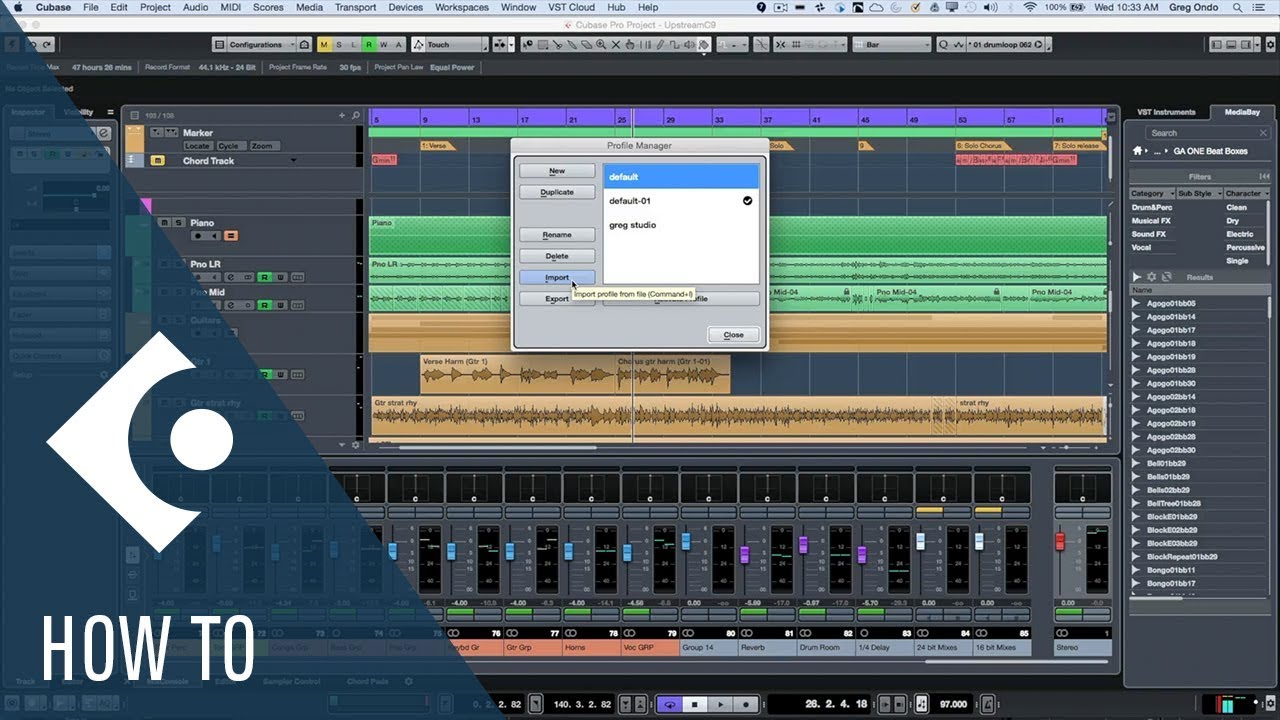This screenshot has height=720, width=1280.
Task: Open MediaBay home icon
Action: (x=1137, y=151)
